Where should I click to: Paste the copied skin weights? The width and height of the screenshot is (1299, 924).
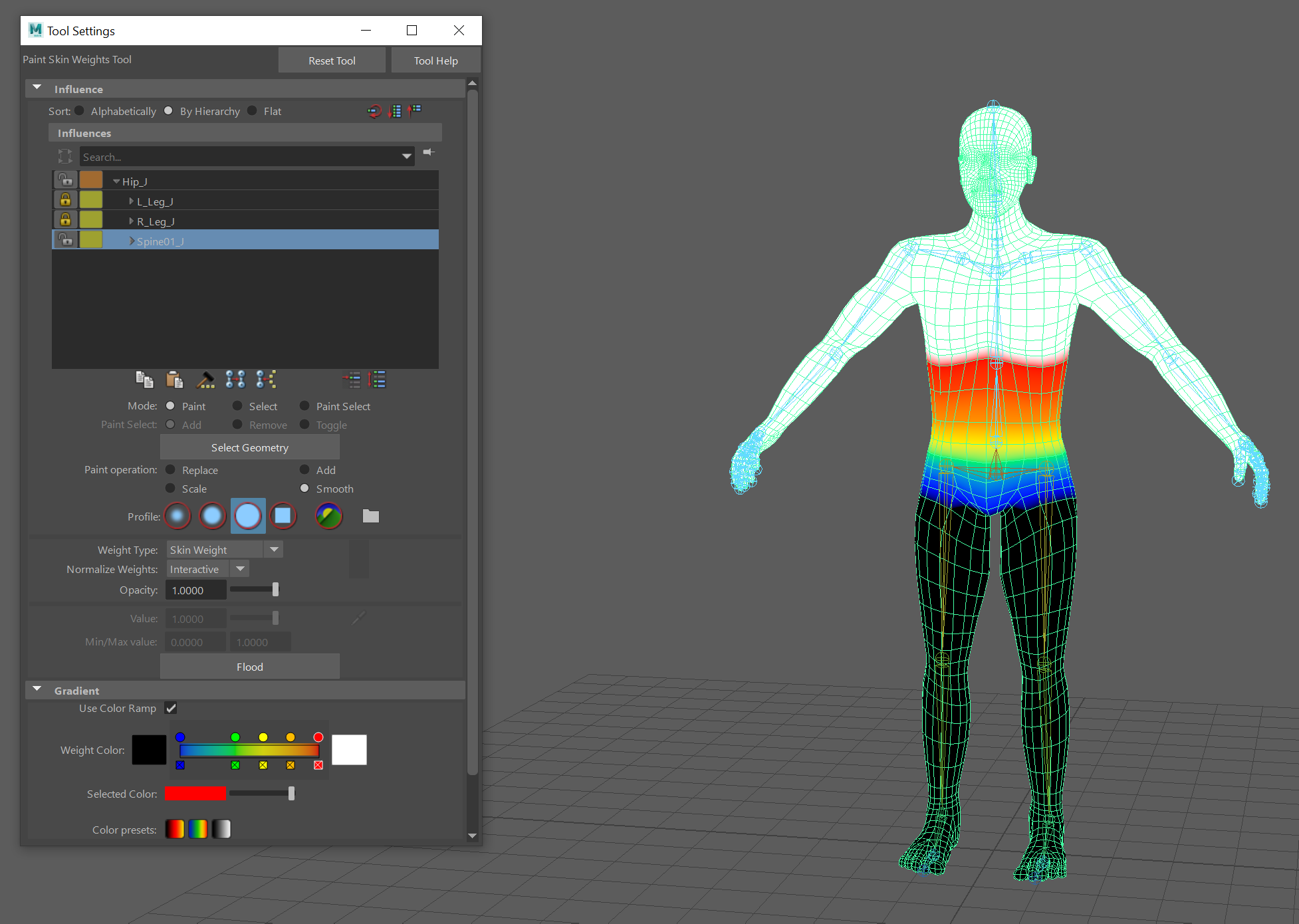(175, 379)
